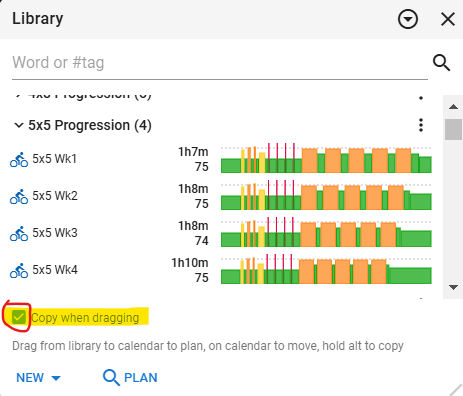
Task: Select the 5x5 Wk4 workout
Action: 55,270
